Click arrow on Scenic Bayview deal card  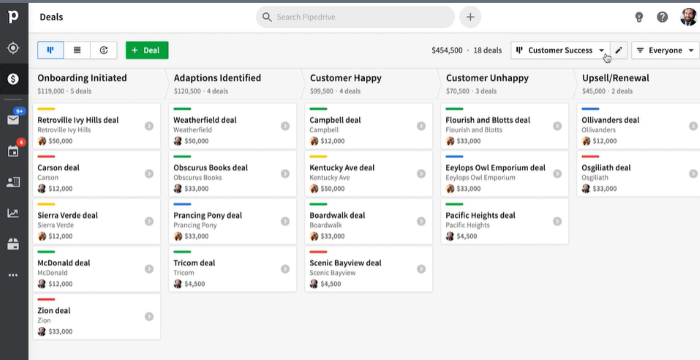[421, 269]
